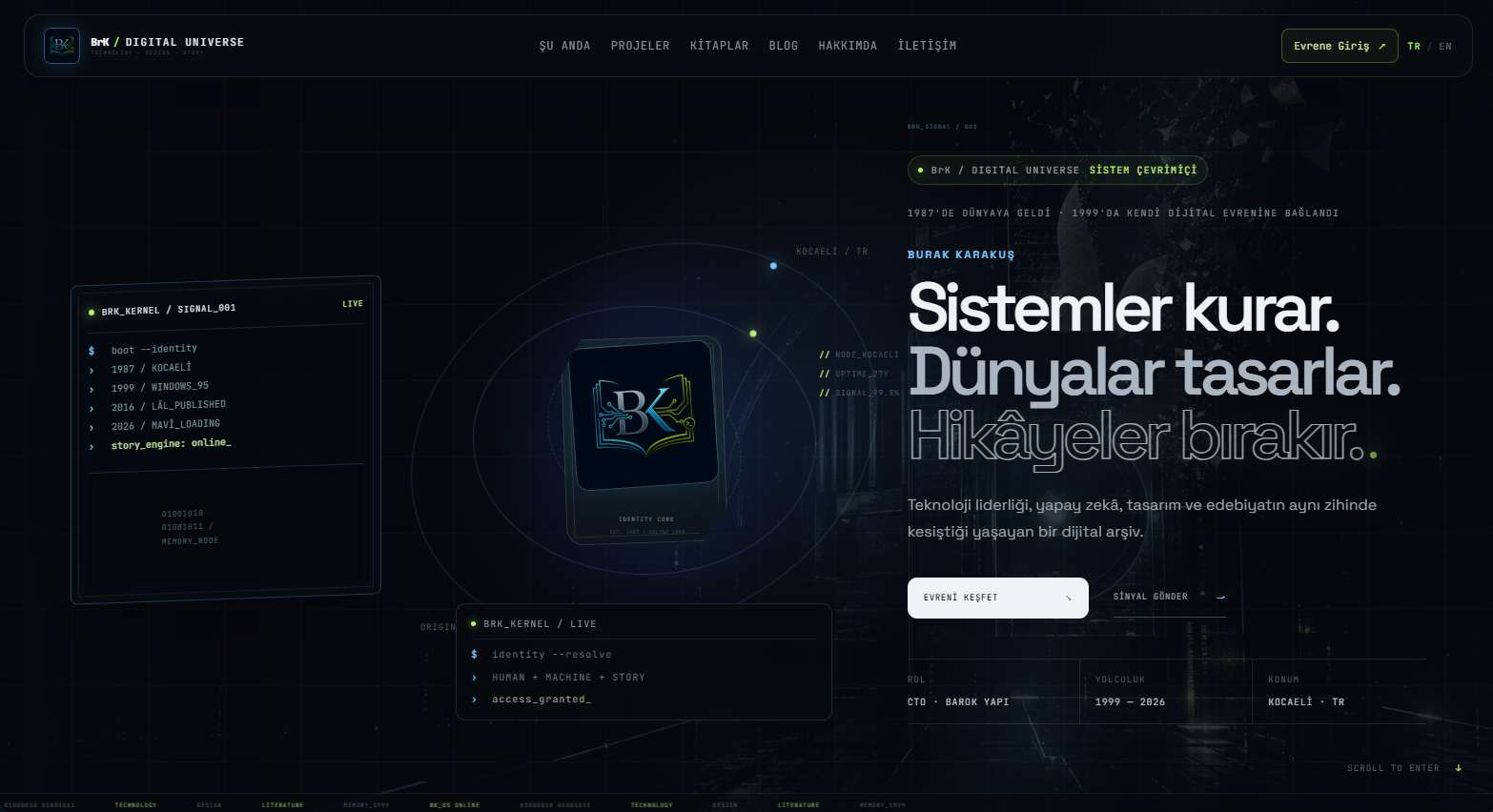Open the KİTAPLAR menu item
Screen dimensions: 1493x812
(x=719, y=46)
